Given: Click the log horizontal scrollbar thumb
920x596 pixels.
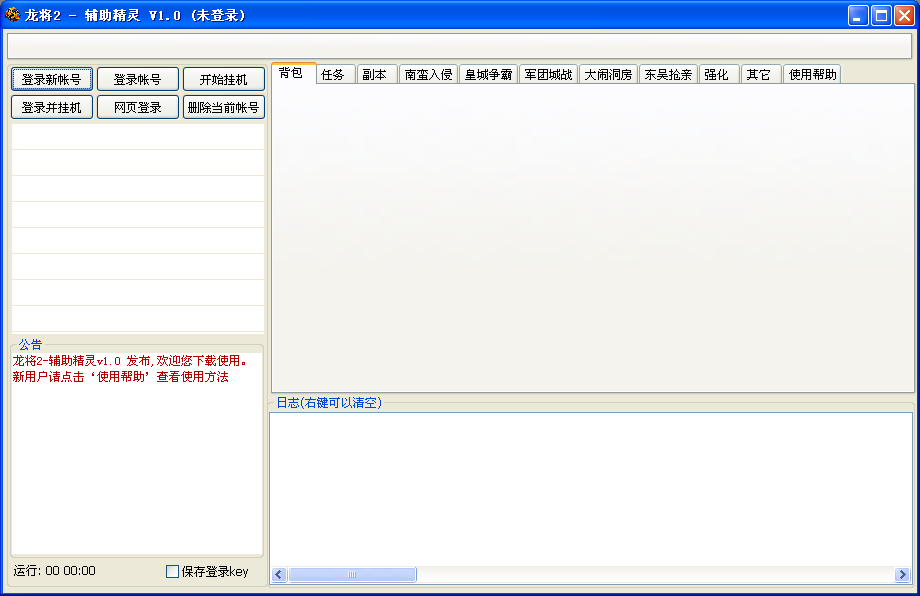Looking at the screenshot, I should 352,574.
